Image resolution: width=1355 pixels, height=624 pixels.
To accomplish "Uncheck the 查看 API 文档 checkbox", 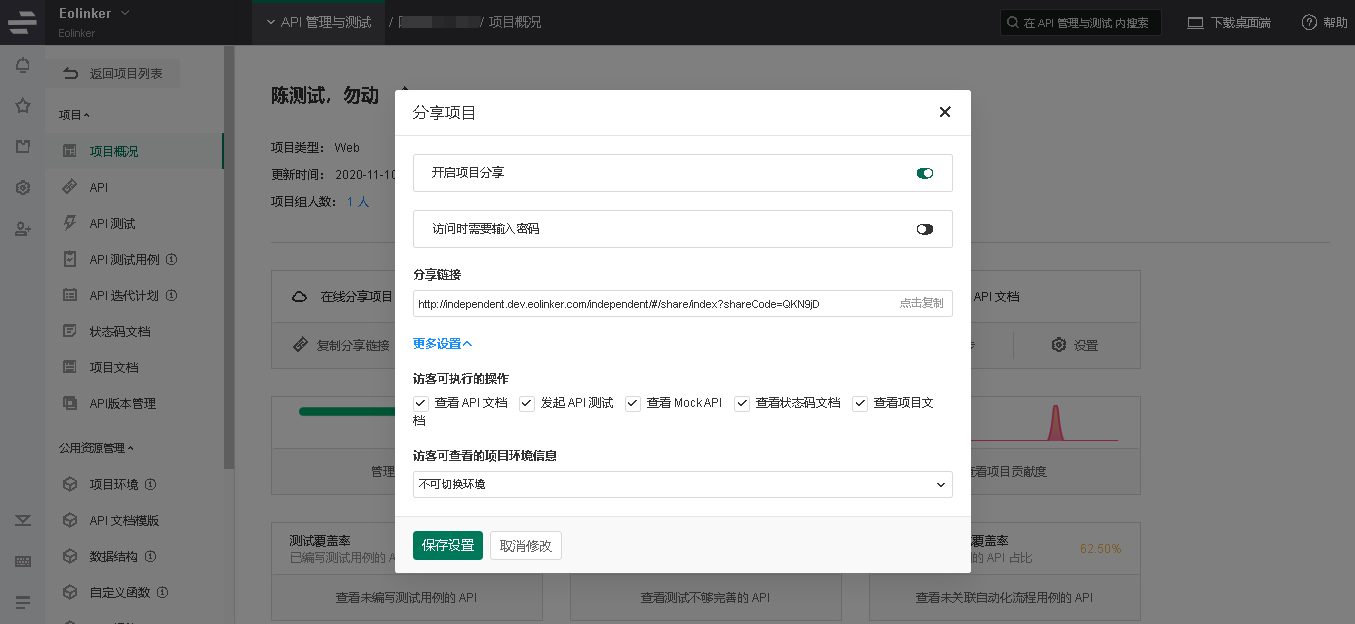I will click(x=421, y=403).
